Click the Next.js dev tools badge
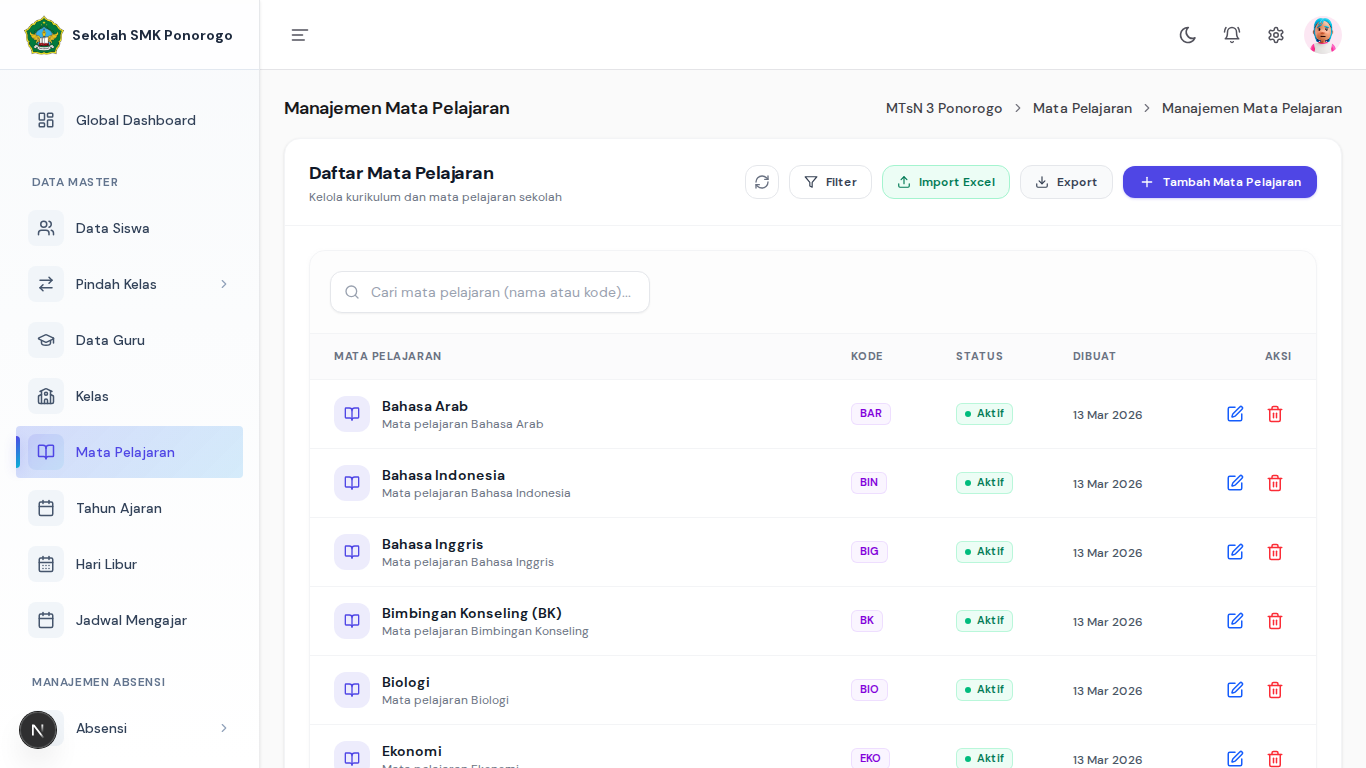The width and height of the screenshot is (1366, 768). click(x=38, y=730)
